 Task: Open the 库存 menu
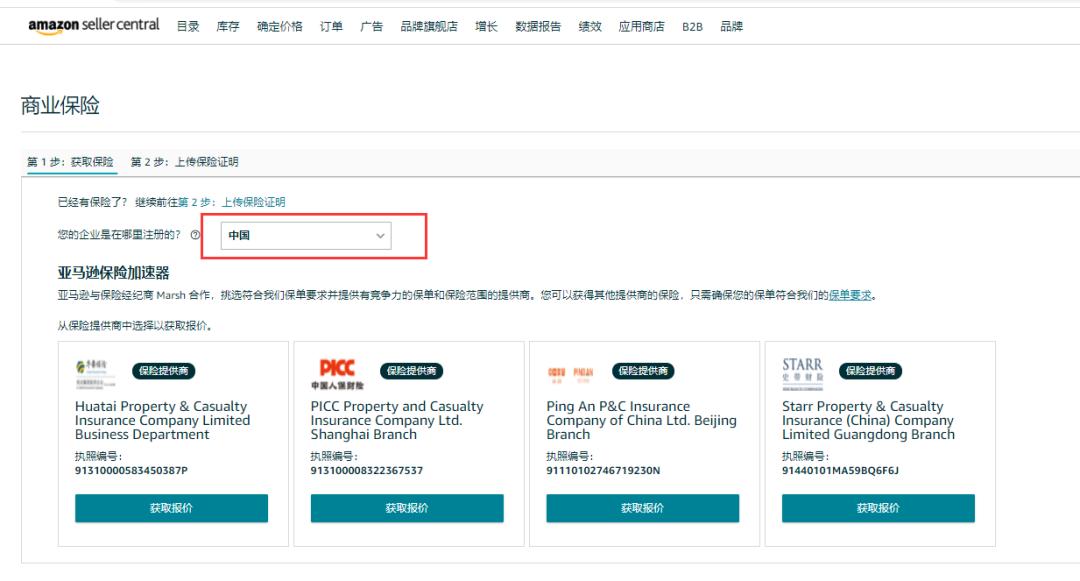228,27
